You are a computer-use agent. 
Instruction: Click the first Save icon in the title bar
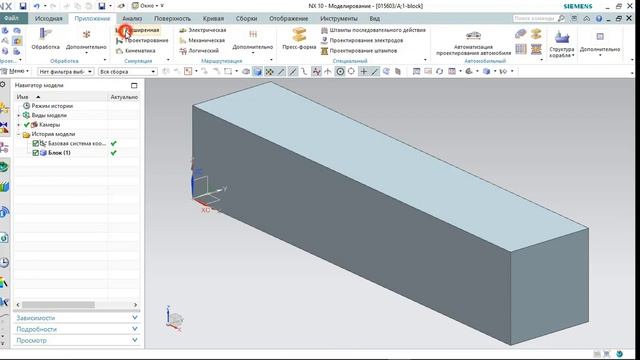tap(23, 6)
